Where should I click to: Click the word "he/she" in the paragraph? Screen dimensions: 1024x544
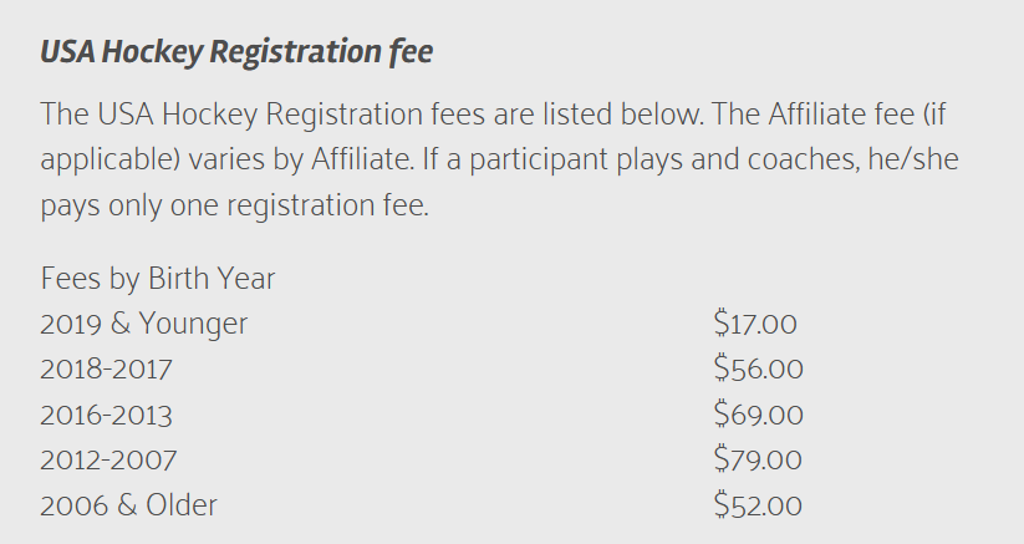click(911, 160)
